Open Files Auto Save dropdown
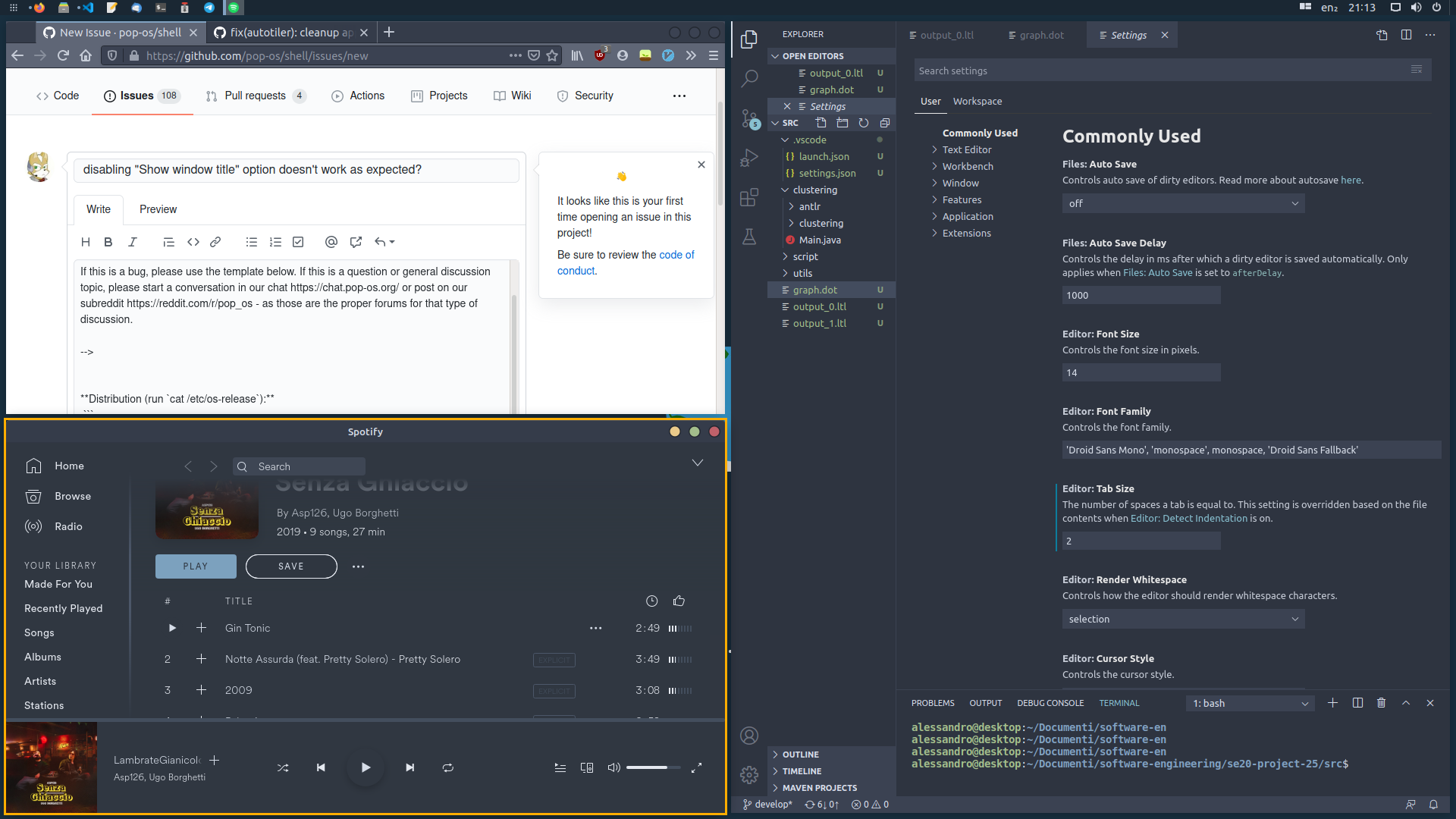The height and width of the screenshot is (819, 1456). coord(1183,203)
